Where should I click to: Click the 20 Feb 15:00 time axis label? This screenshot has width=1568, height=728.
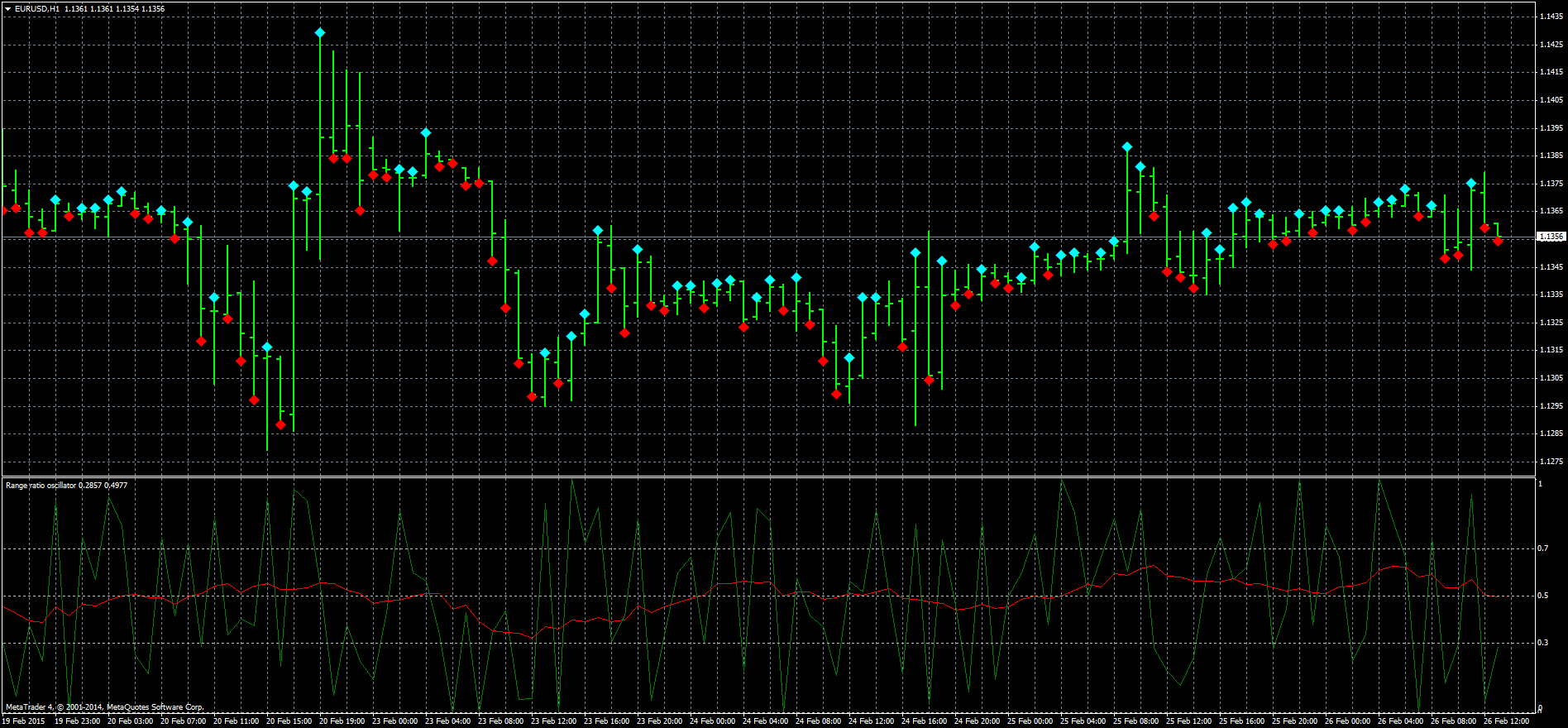[x=289, y=721]
